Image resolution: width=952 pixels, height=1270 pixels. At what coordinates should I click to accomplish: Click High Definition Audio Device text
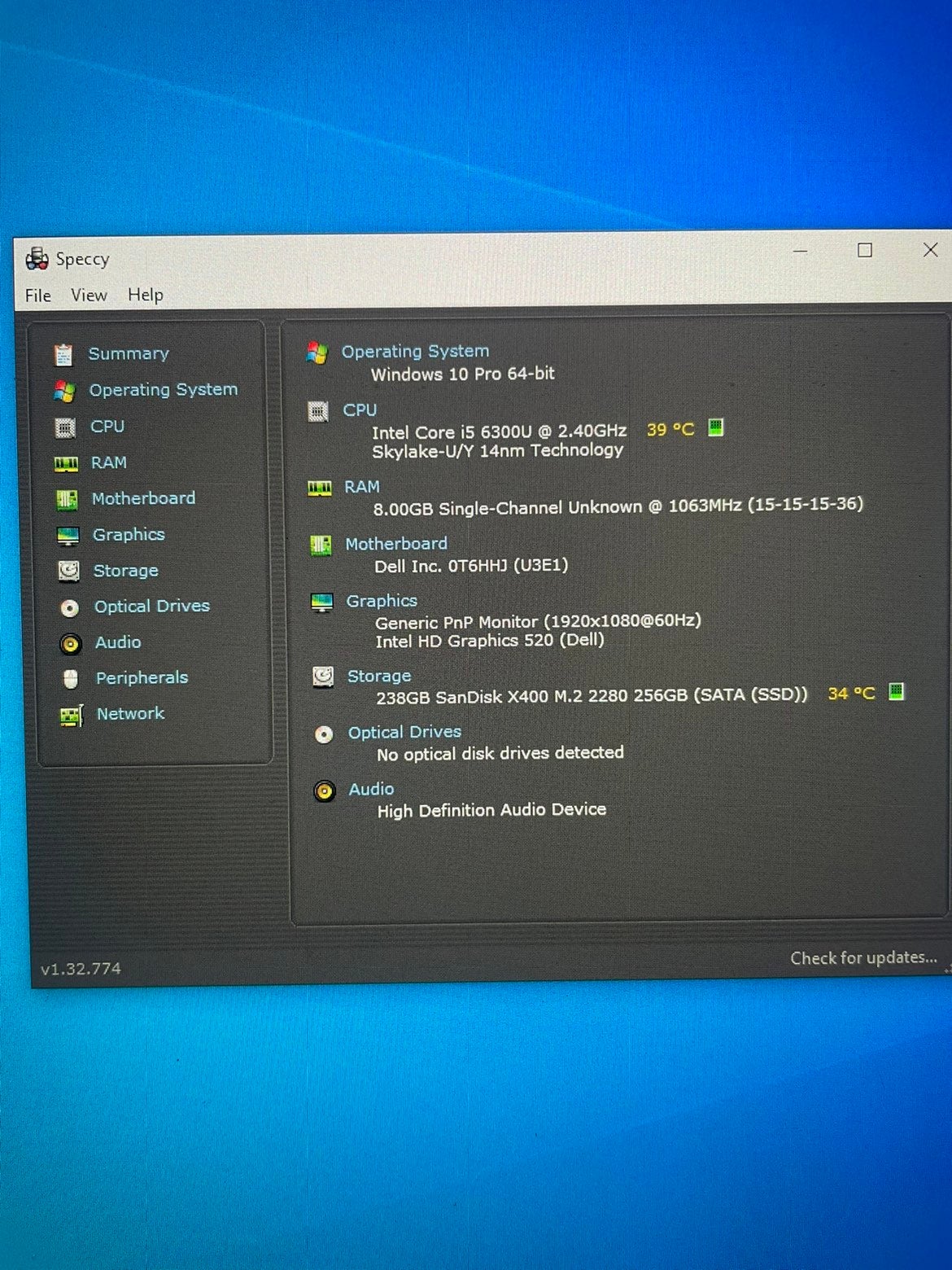(491, 811)
